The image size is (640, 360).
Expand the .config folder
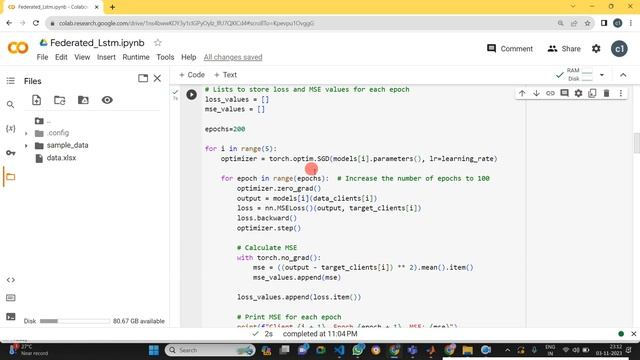pos(27,133)
